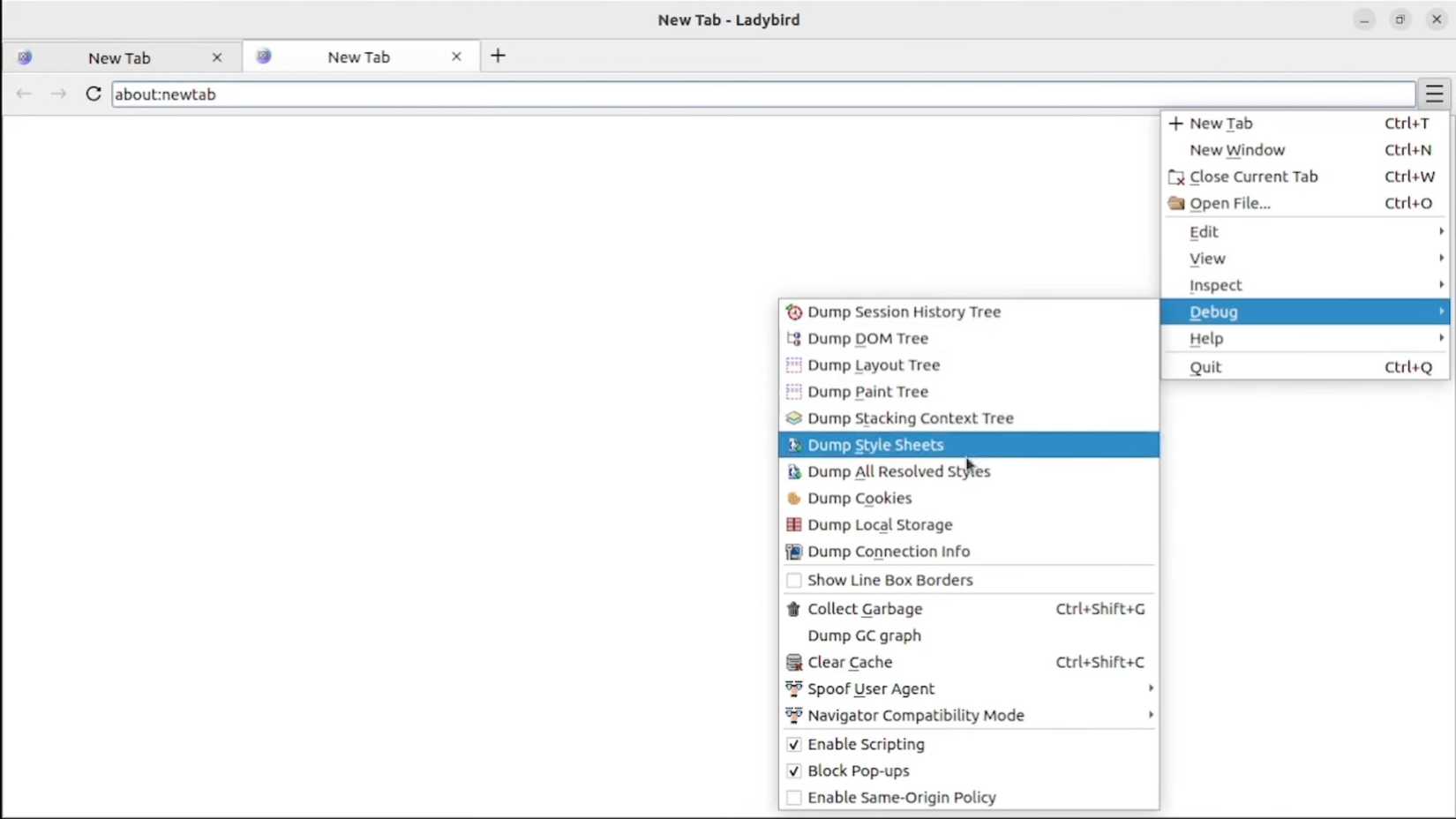Expand the Inspect submenu arrow

[1441, 284]
